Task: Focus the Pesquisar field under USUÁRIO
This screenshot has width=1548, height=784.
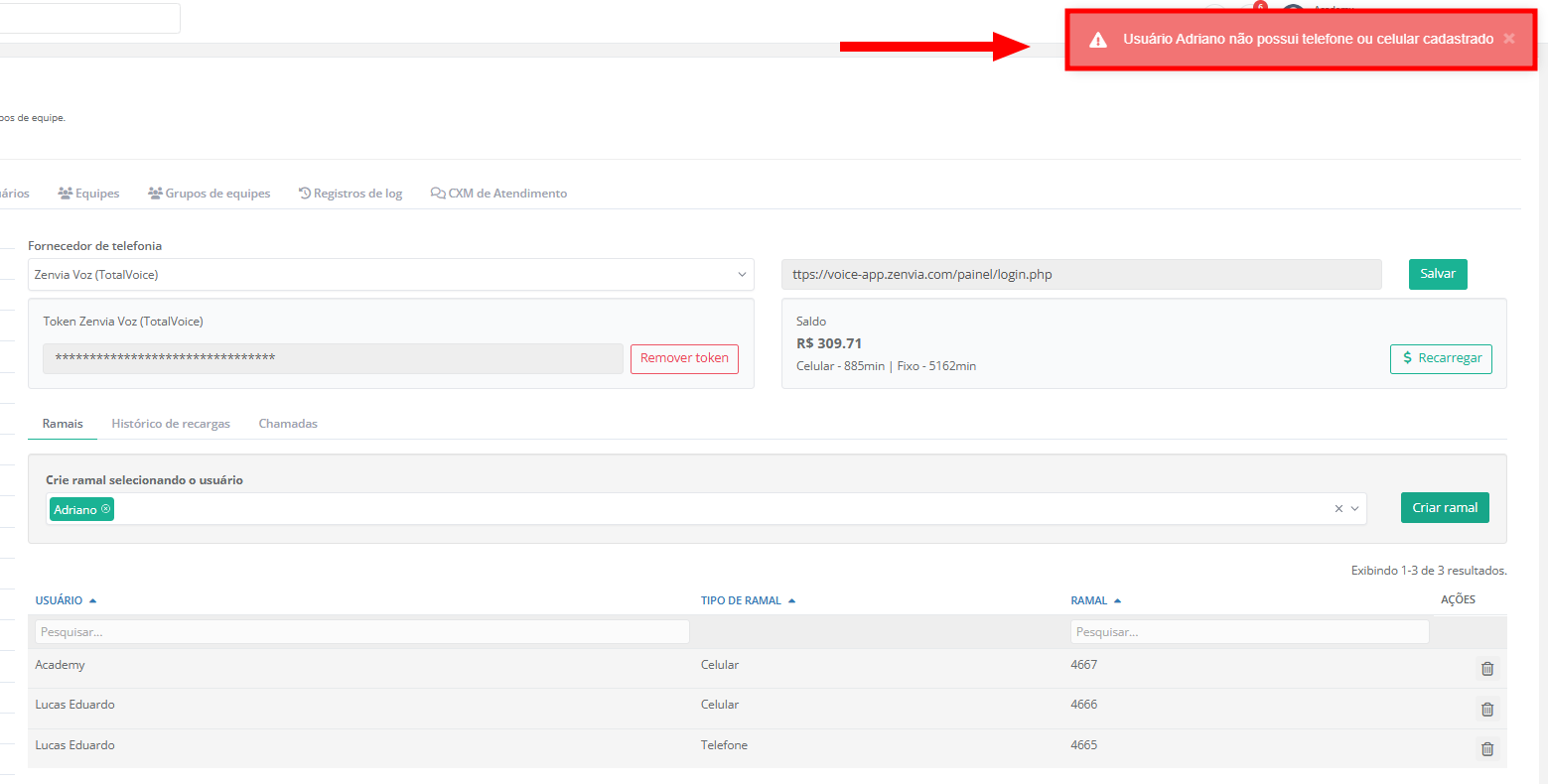Action: 361,632
